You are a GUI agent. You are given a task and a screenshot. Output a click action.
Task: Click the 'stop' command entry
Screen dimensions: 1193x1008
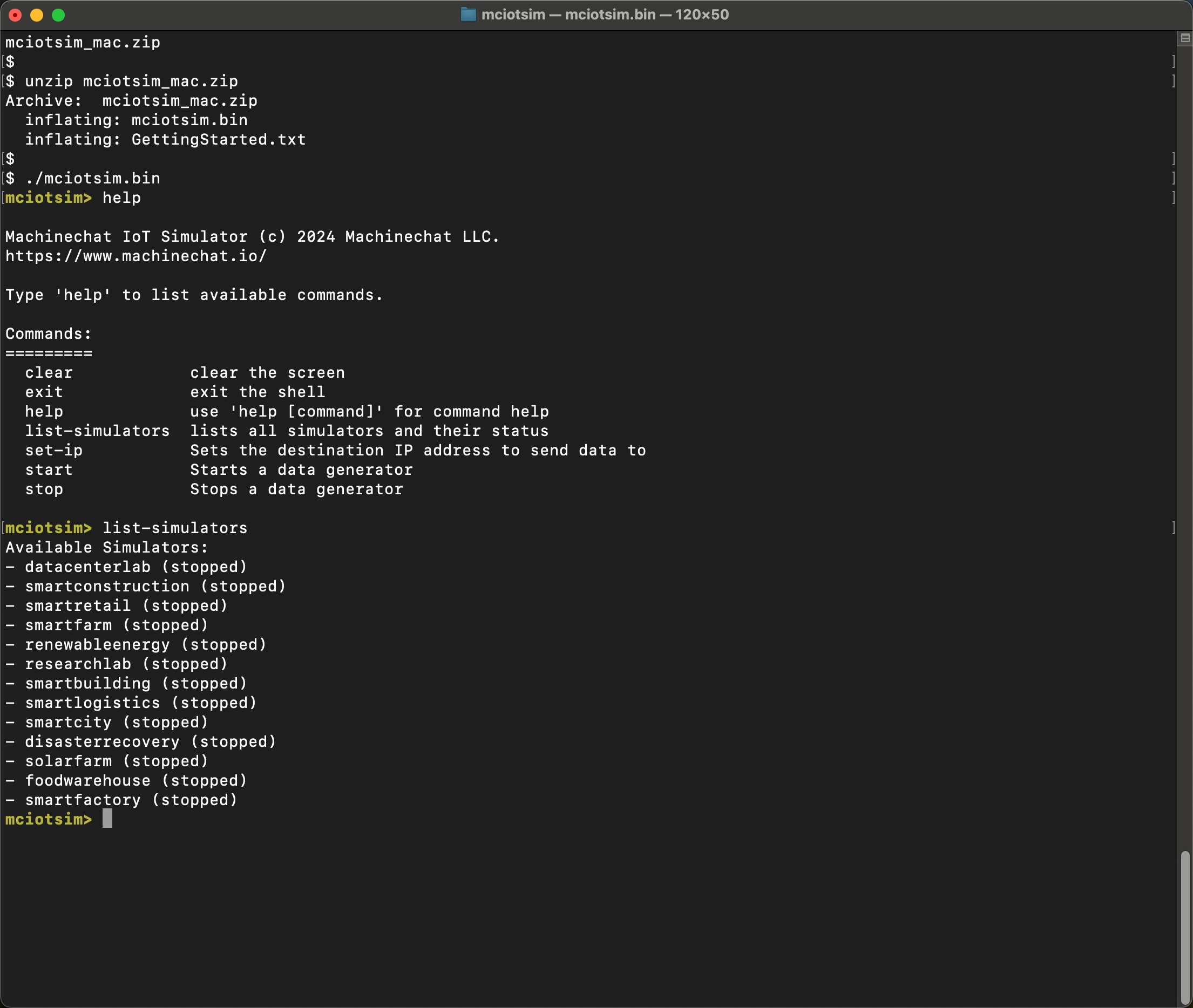(44, 489)
